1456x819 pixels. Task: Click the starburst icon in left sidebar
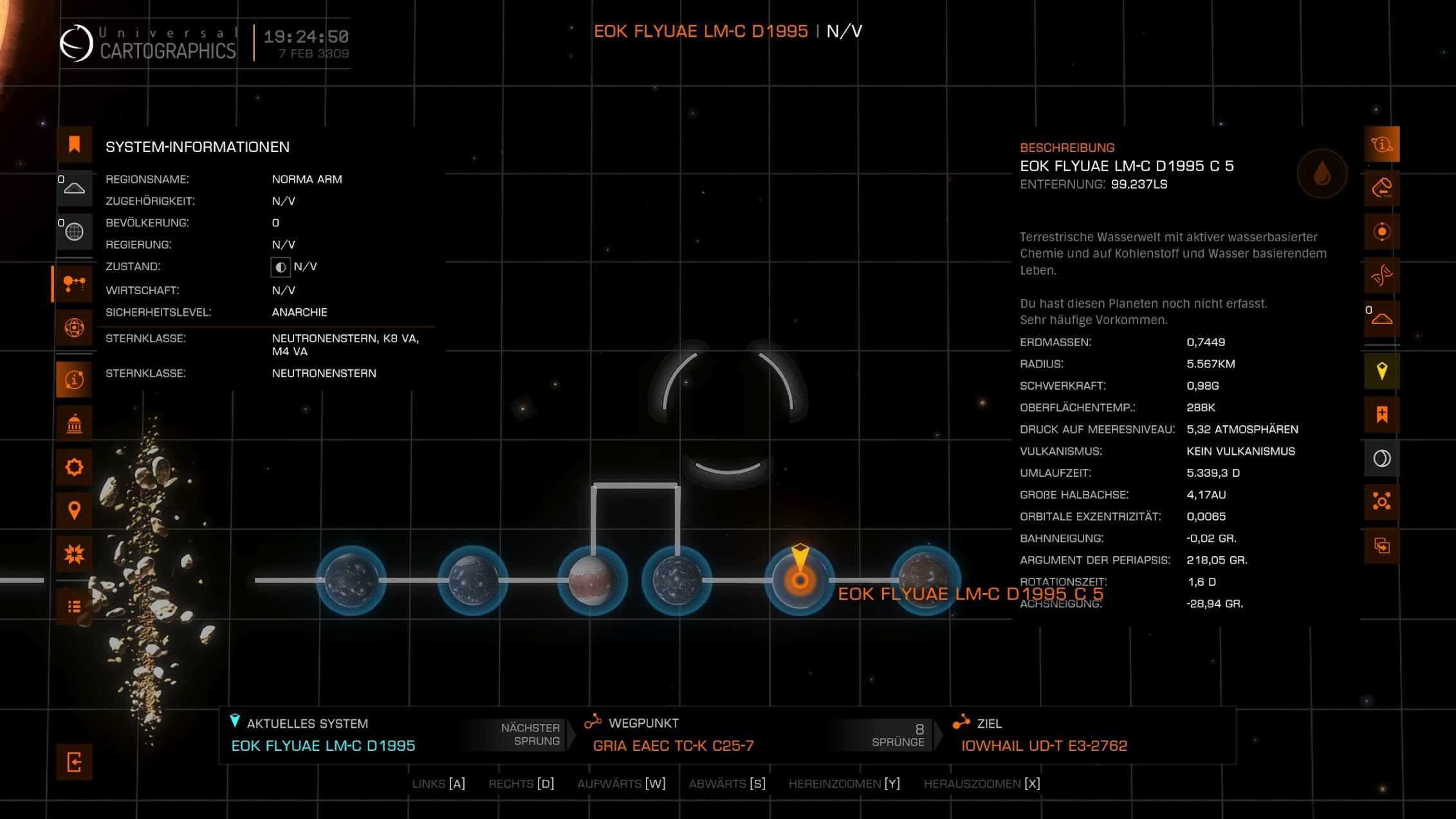74,554
